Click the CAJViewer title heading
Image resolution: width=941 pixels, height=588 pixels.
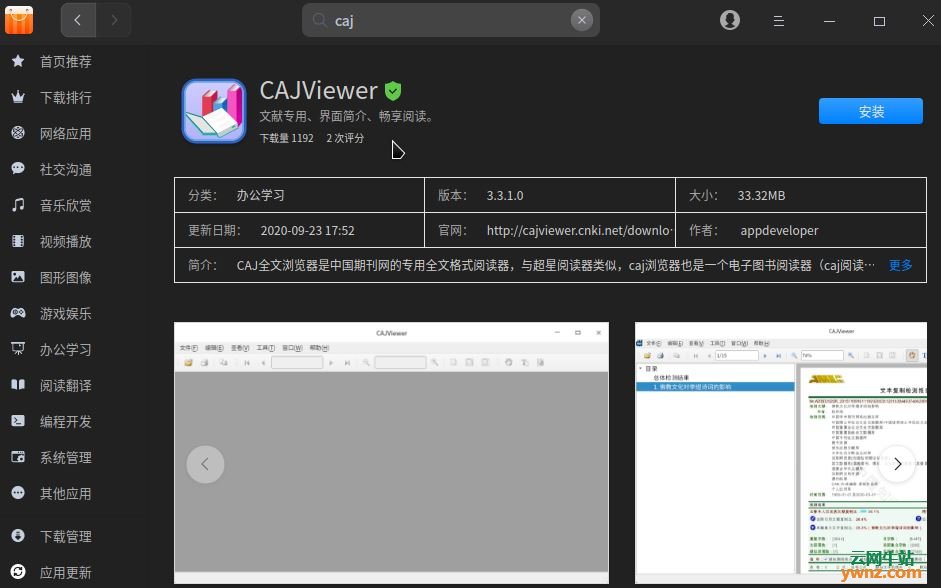coord(318,91)
